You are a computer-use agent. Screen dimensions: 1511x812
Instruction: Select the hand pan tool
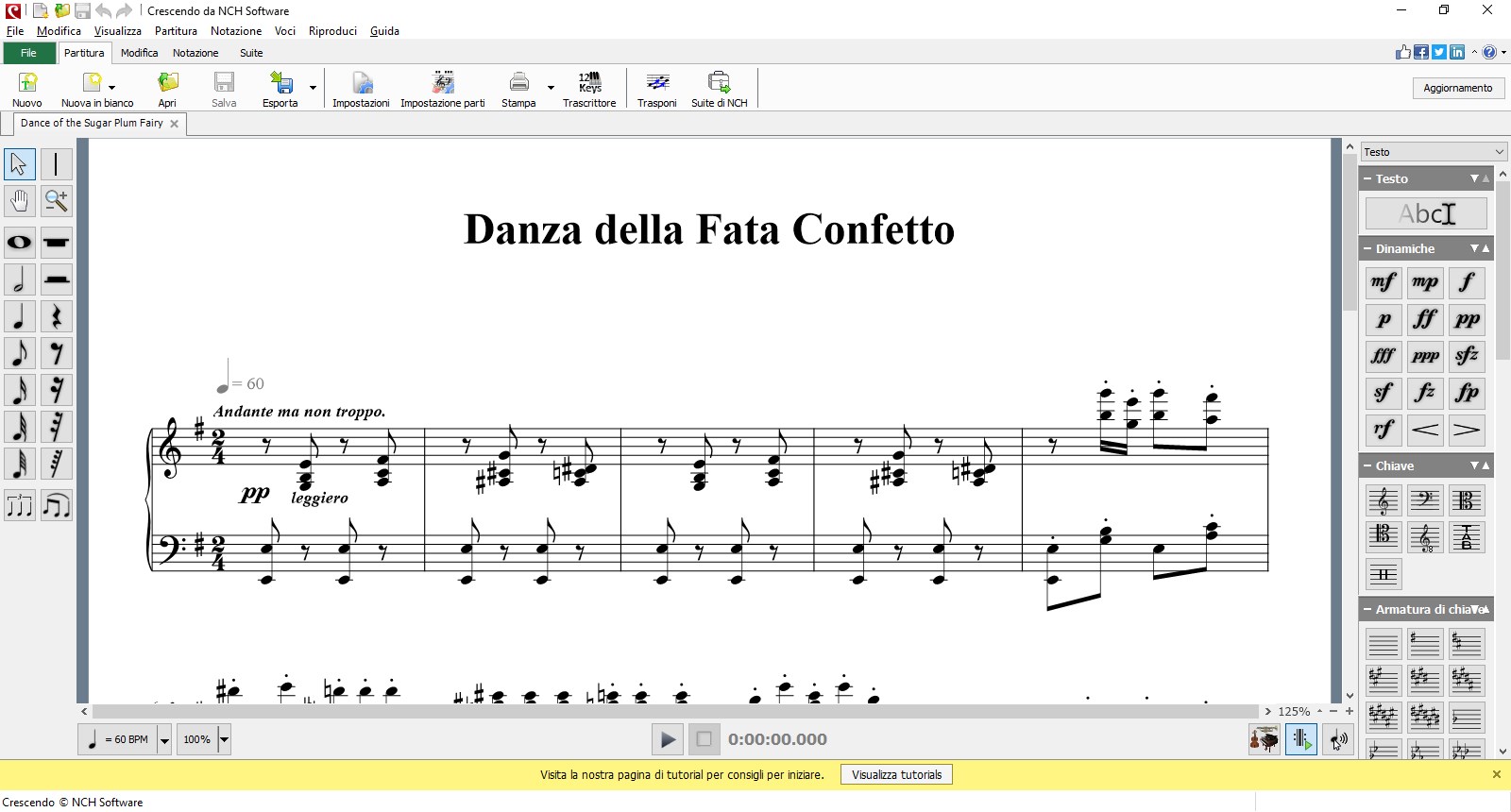(x=20, y=200)
